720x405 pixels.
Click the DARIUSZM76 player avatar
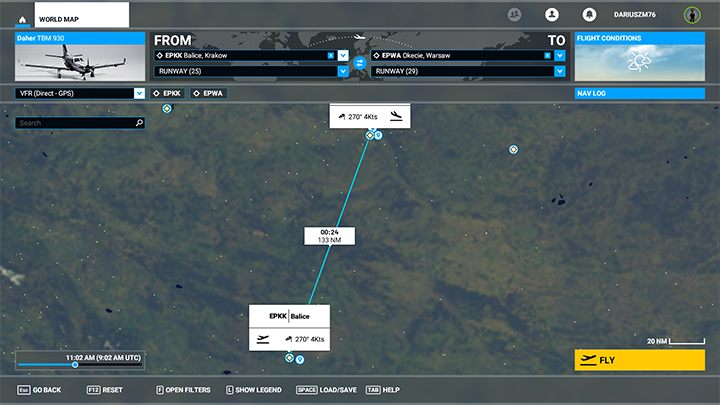(691, 15)
